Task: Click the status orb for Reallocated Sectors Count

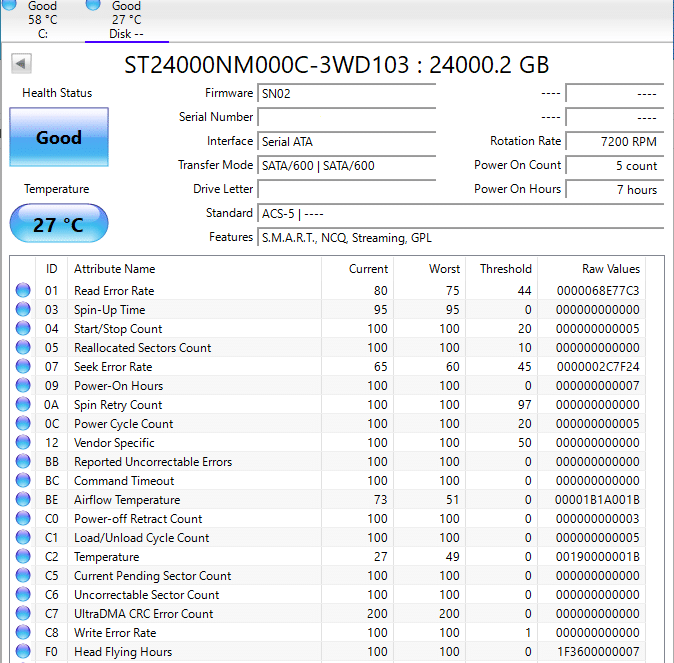Action: click(23, 347)
